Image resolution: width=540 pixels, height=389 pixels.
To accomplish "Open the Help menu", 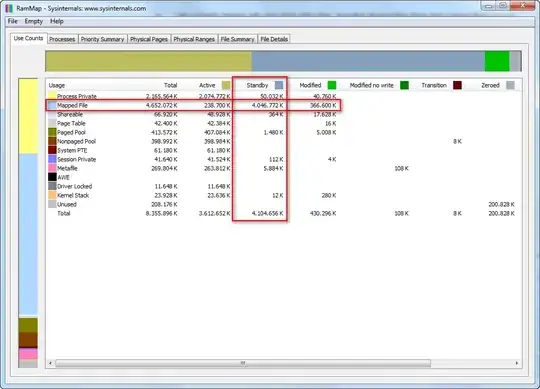I will point(57,21).
